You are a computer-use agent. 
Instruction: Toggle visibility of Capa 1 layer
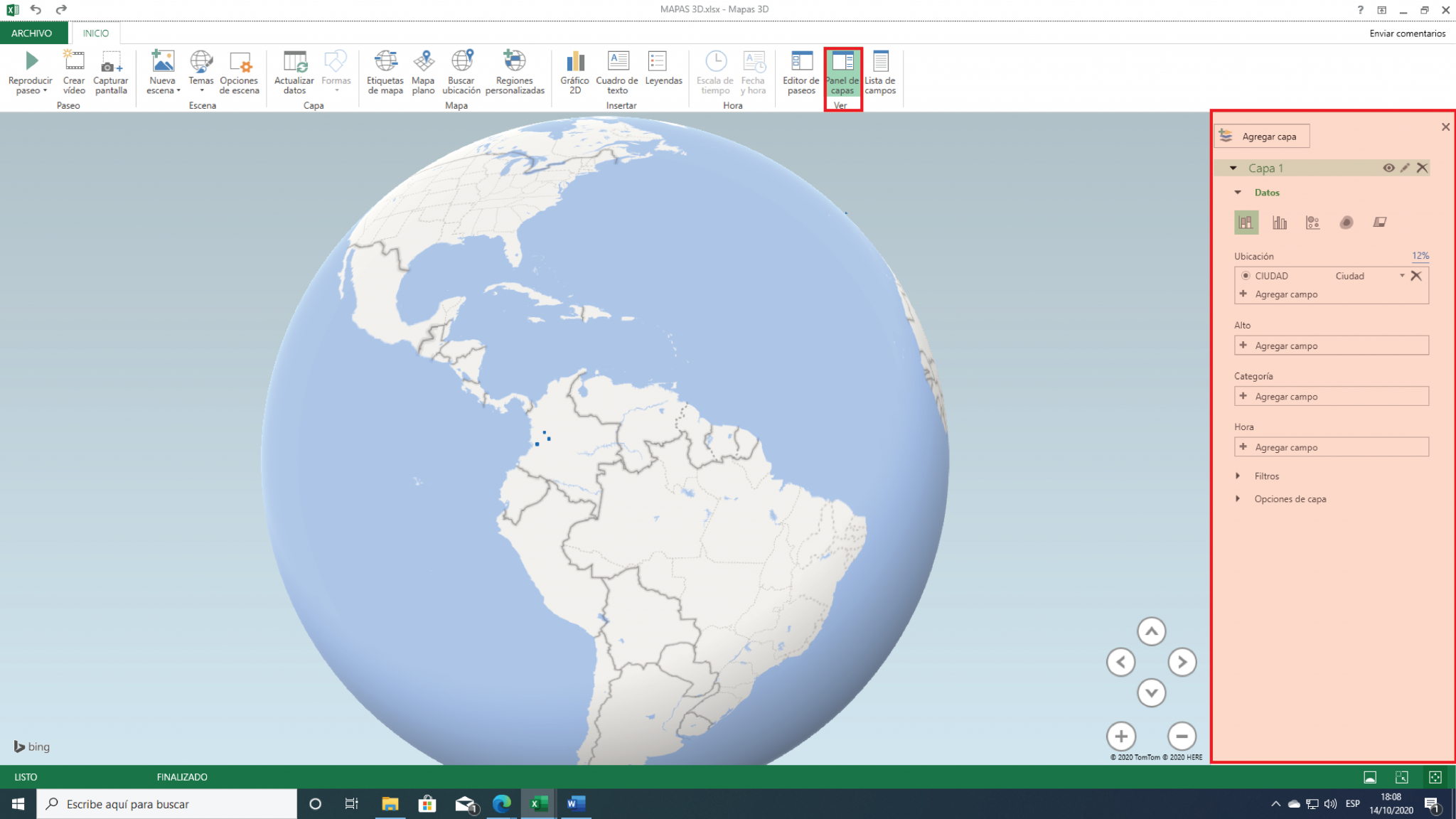[x=1389, y=168]
